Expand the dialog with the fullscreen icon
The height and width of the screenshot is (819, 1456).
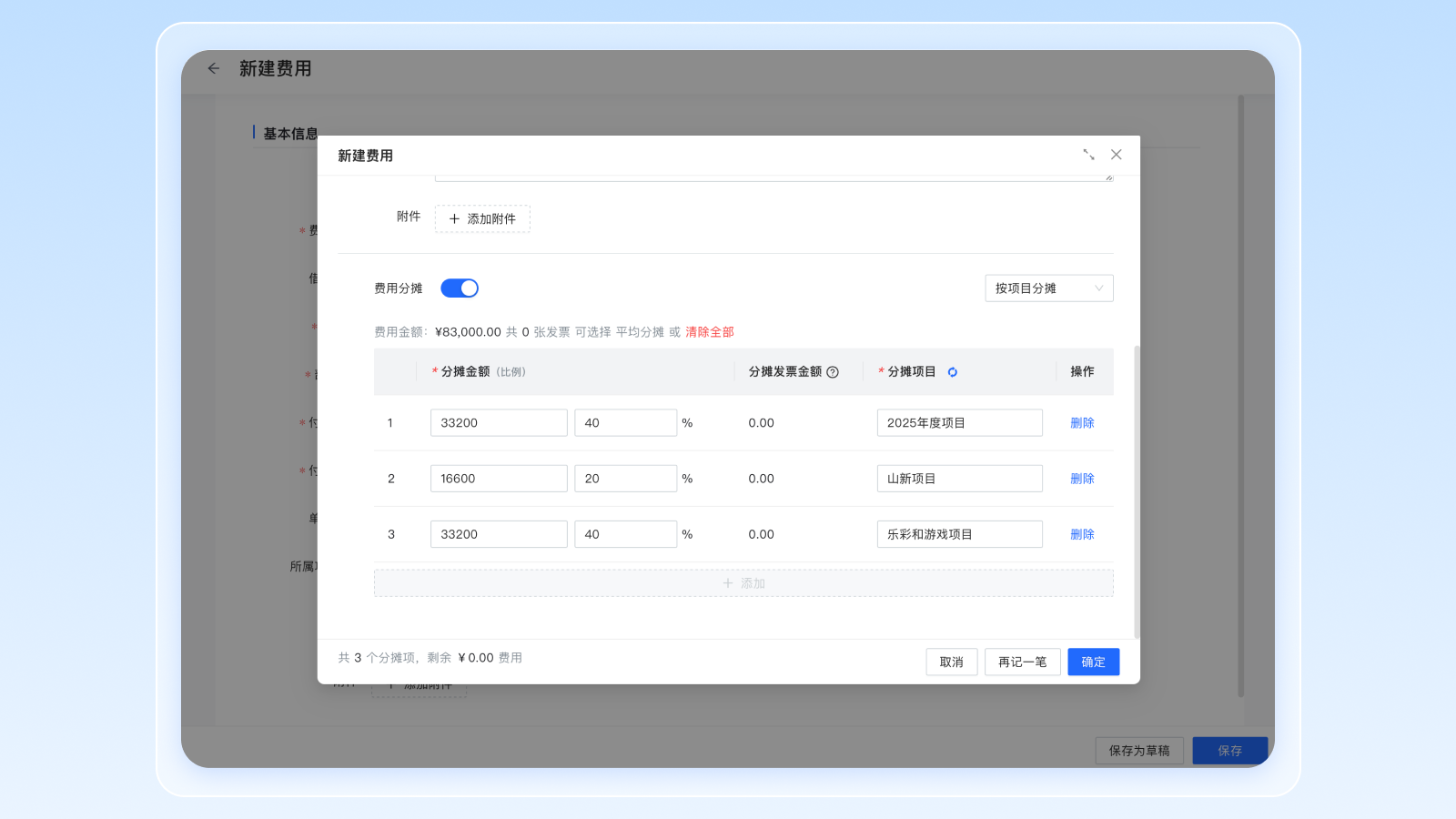click(1088, 155)
